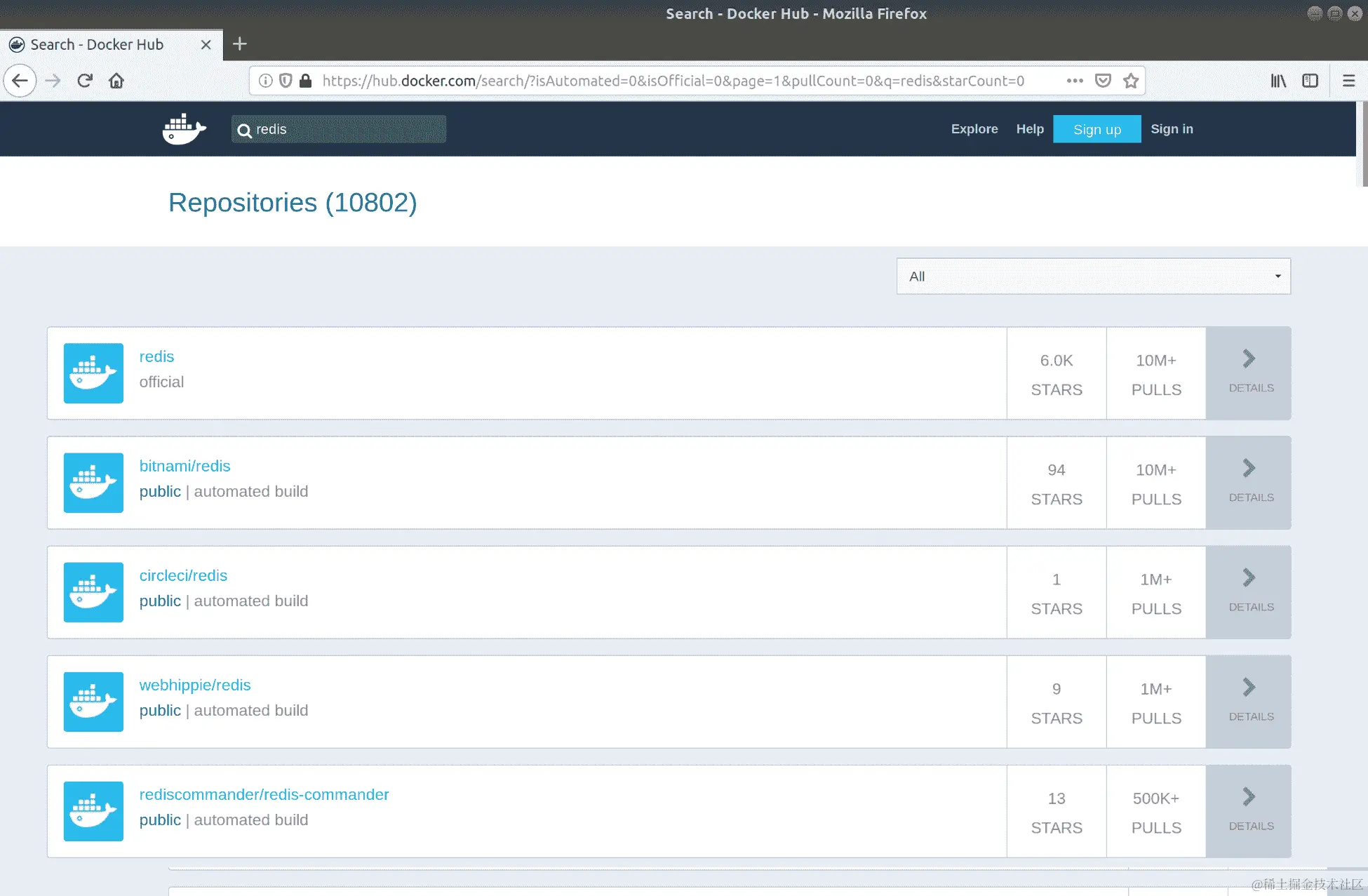This screenshot has height=896, width=1368.
Task: Go to the Firefox home page icon
Action: point(116,81)
